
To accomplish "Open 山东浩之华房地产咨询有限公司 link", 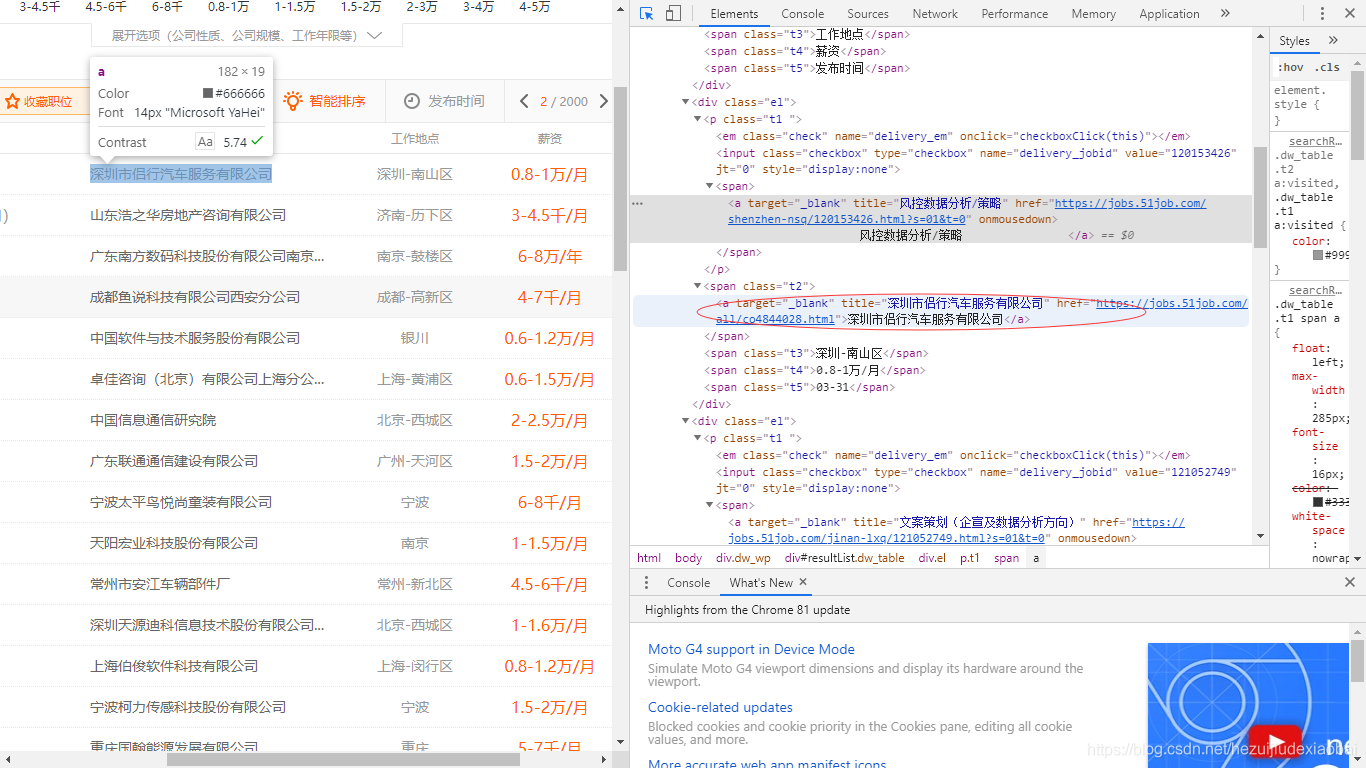I will [x=188, y=215].
